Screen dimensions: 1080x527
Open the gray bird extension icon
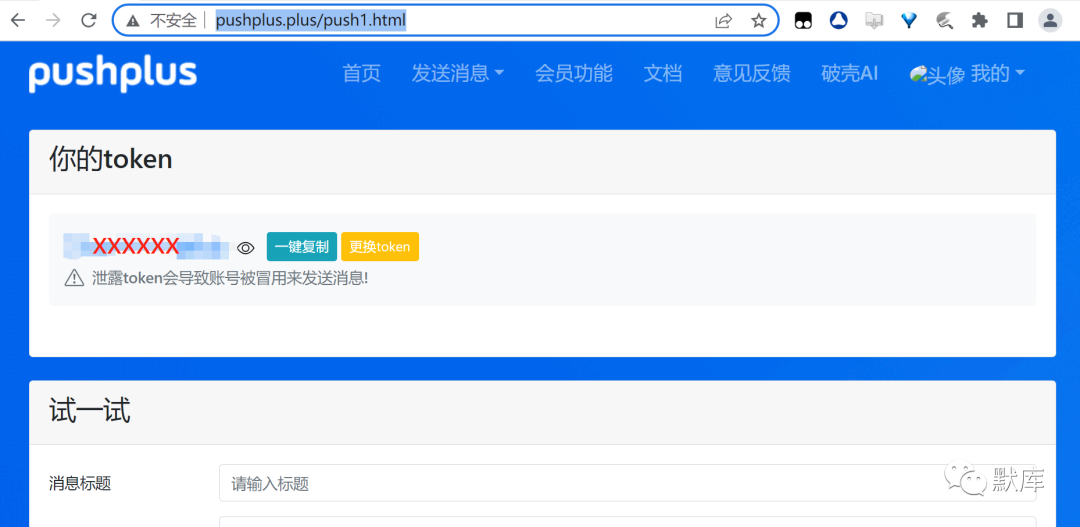point(944,21)
